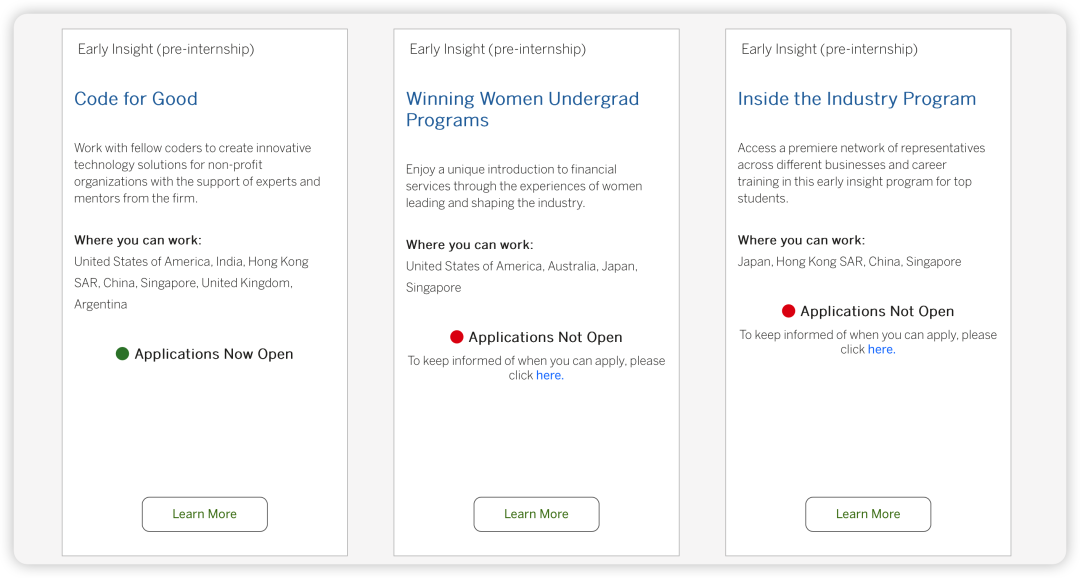This screenshot has height=578, width=1080.
Task: Click 'Early Insight (pre-internship)' label above Winning Women
Action: click(497, 49)
